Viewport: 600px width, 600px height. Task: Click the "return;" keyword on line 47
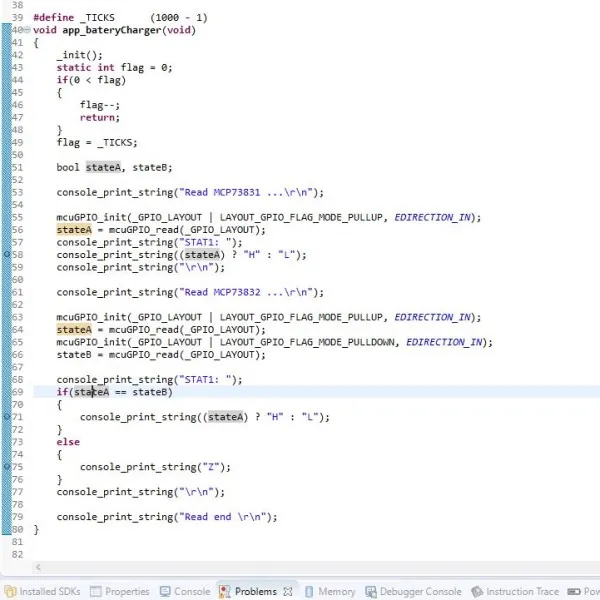pos(100,117)
